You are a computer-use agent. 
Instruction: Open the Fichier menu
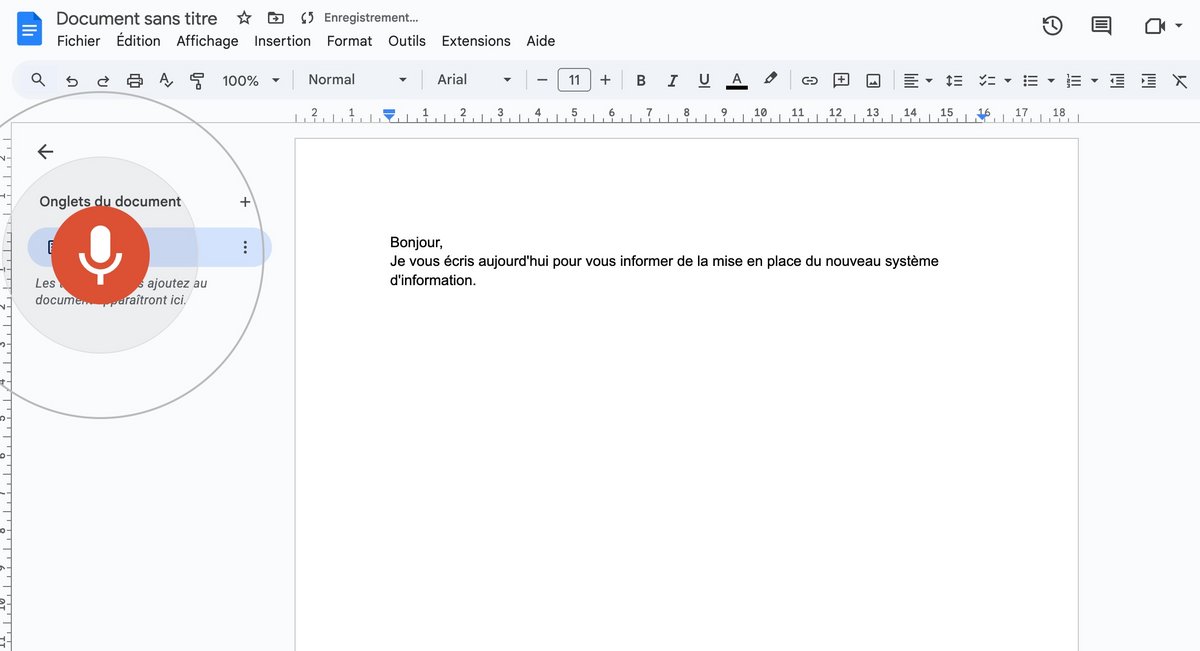pyautogui.click(x=79, y=41)
